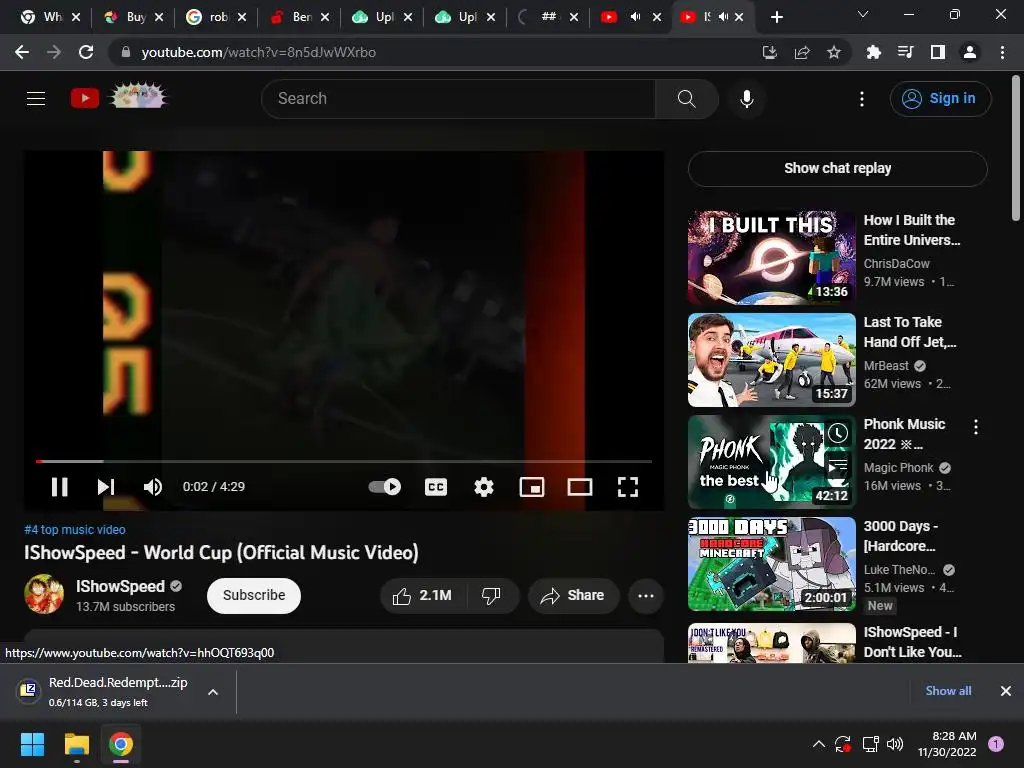Open system volume in tray
1024x768 pixels.
point(895,744)
